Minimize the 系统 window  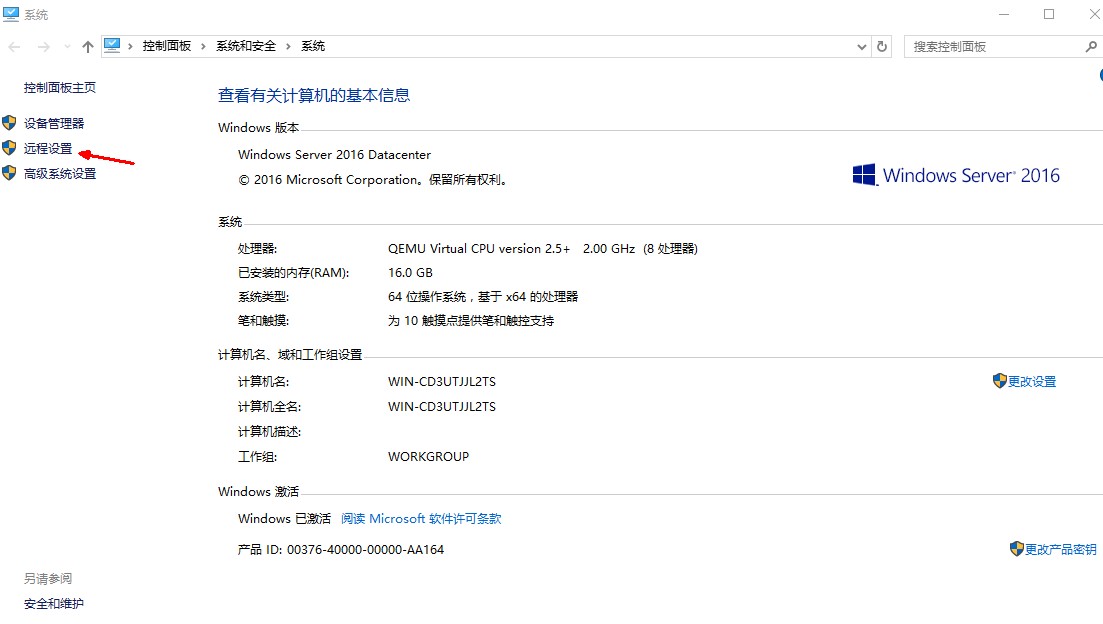[x=1004, y=14]
